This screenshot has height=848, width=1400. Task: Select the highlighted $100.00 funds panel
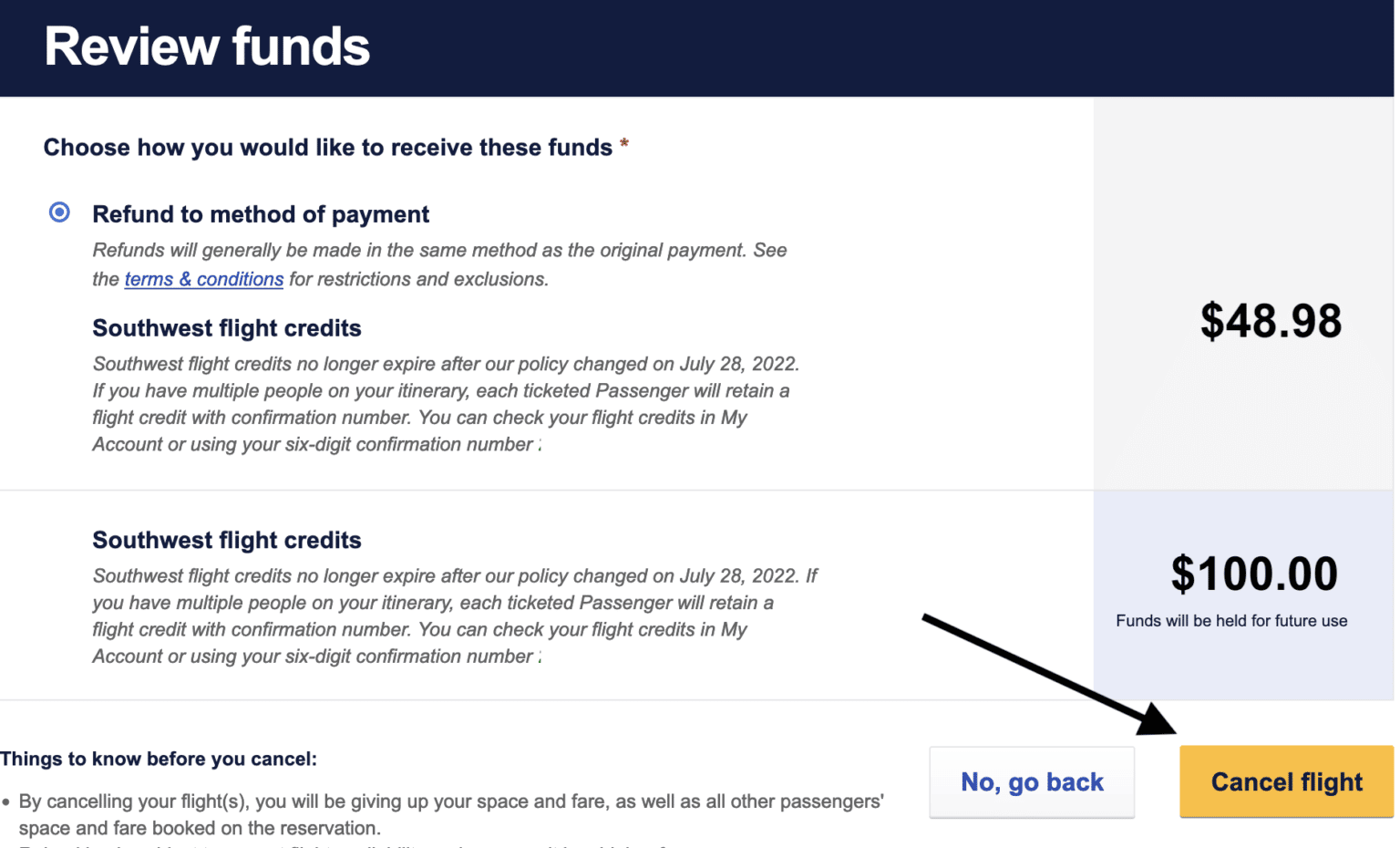pyautogui.click(x=1244, y=593)
